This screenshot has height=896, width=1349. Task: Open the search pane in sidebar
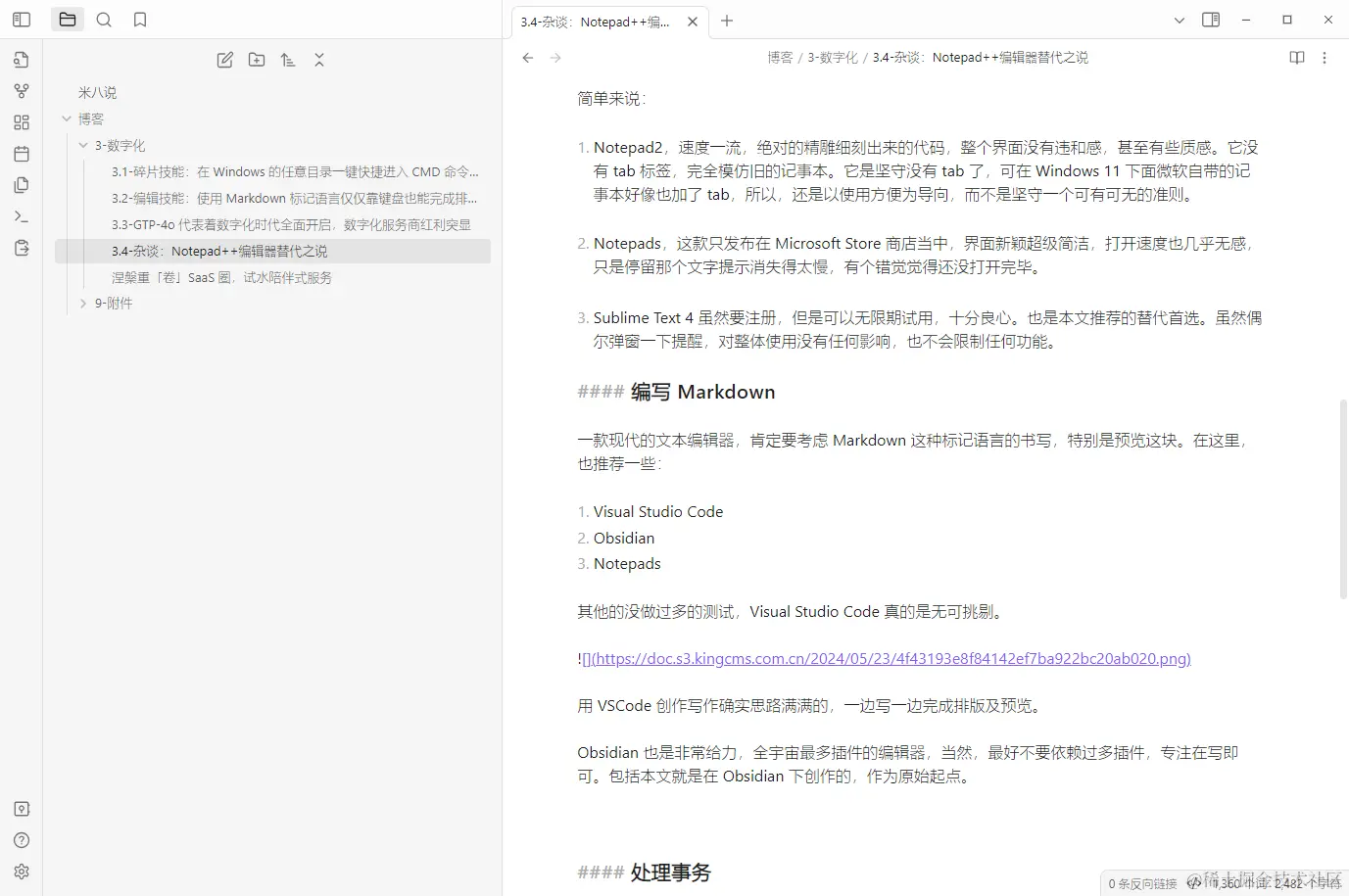[104, 20]
